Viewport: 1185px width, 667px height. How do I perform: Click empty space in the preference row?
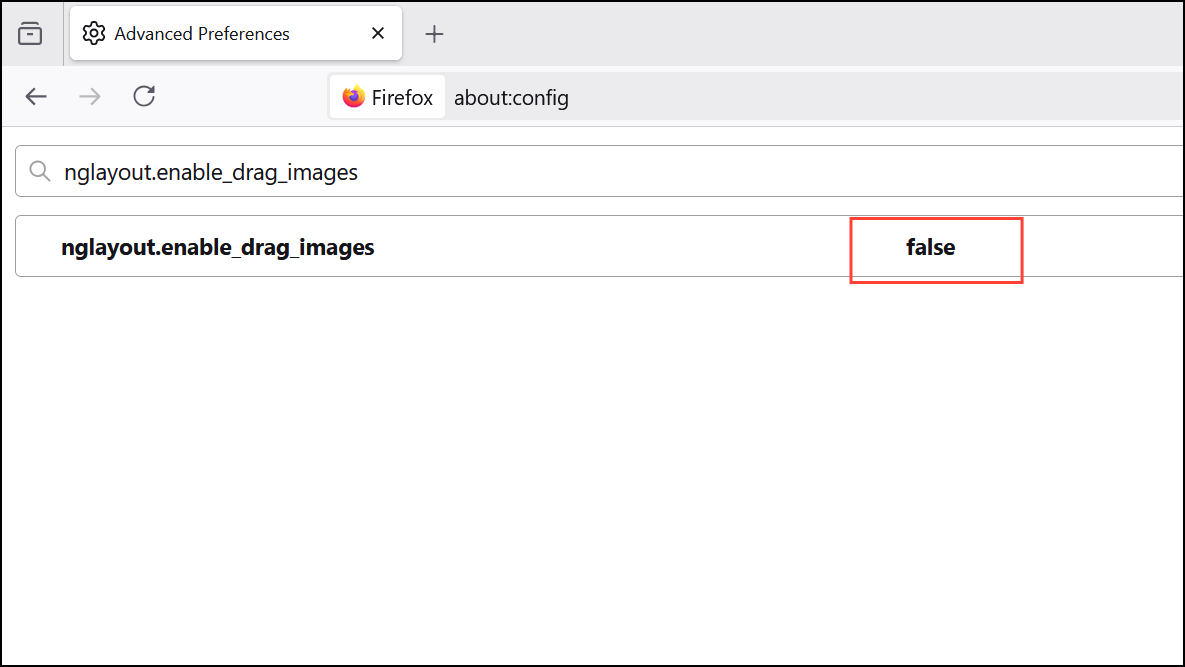pos(620,247)
